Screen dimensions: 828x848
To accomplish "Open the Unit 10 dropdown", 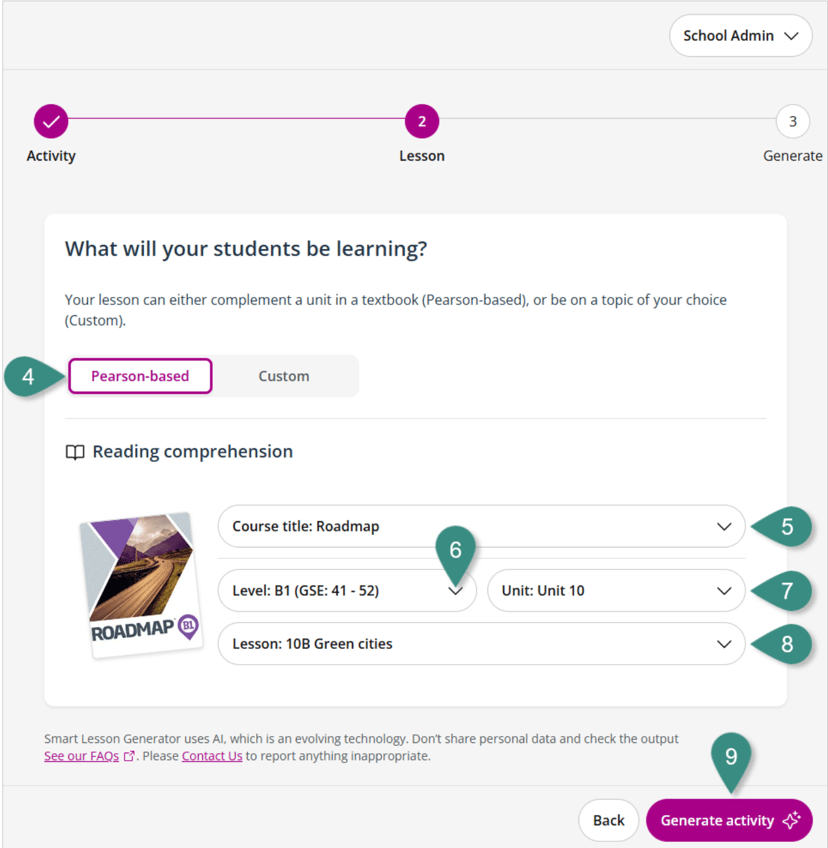I will (616, 591).
